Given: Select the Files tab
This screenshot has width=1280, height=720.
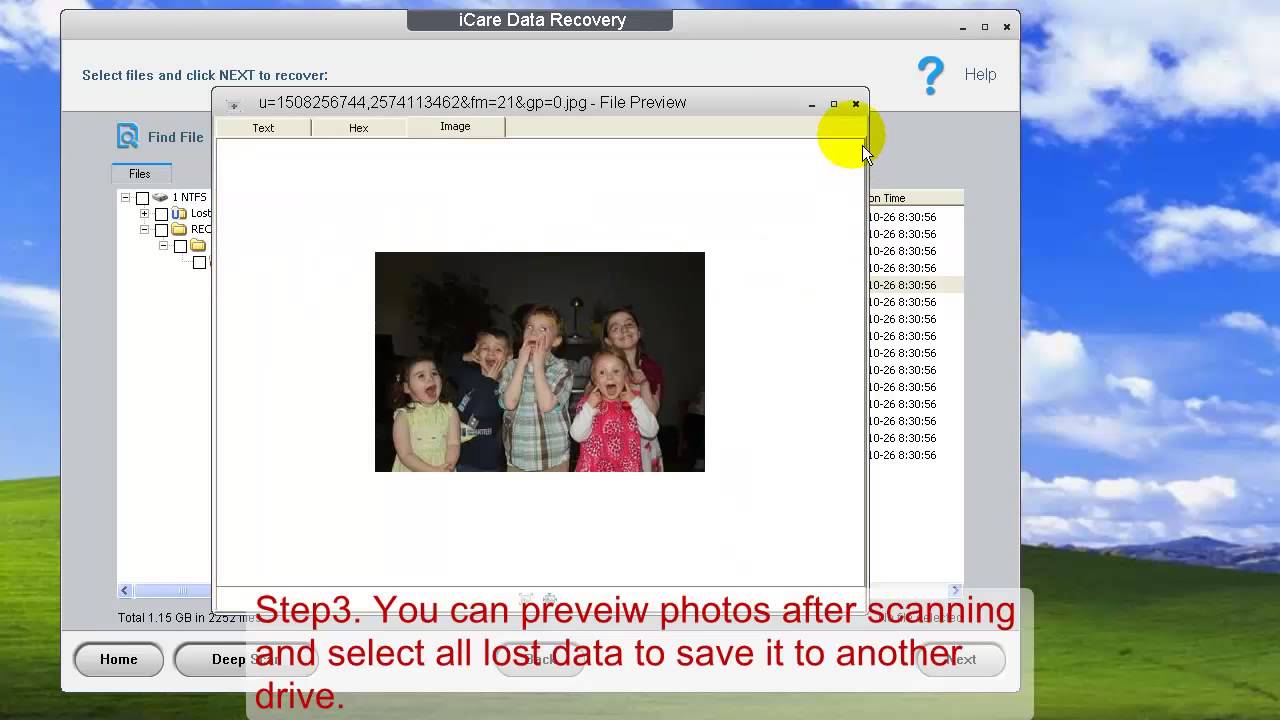Looking at the screenshot, I should pyautogui.click(x=140, y=173).
